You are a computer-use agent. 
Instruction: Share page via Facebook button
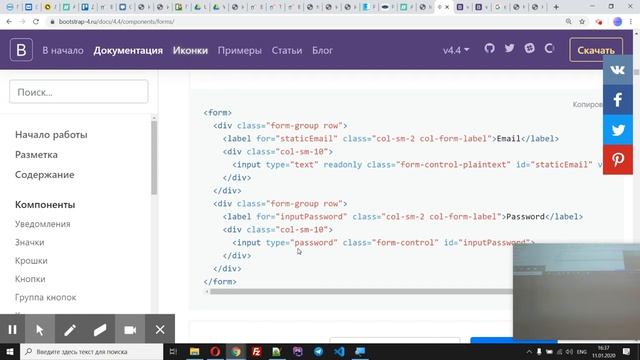618,100
